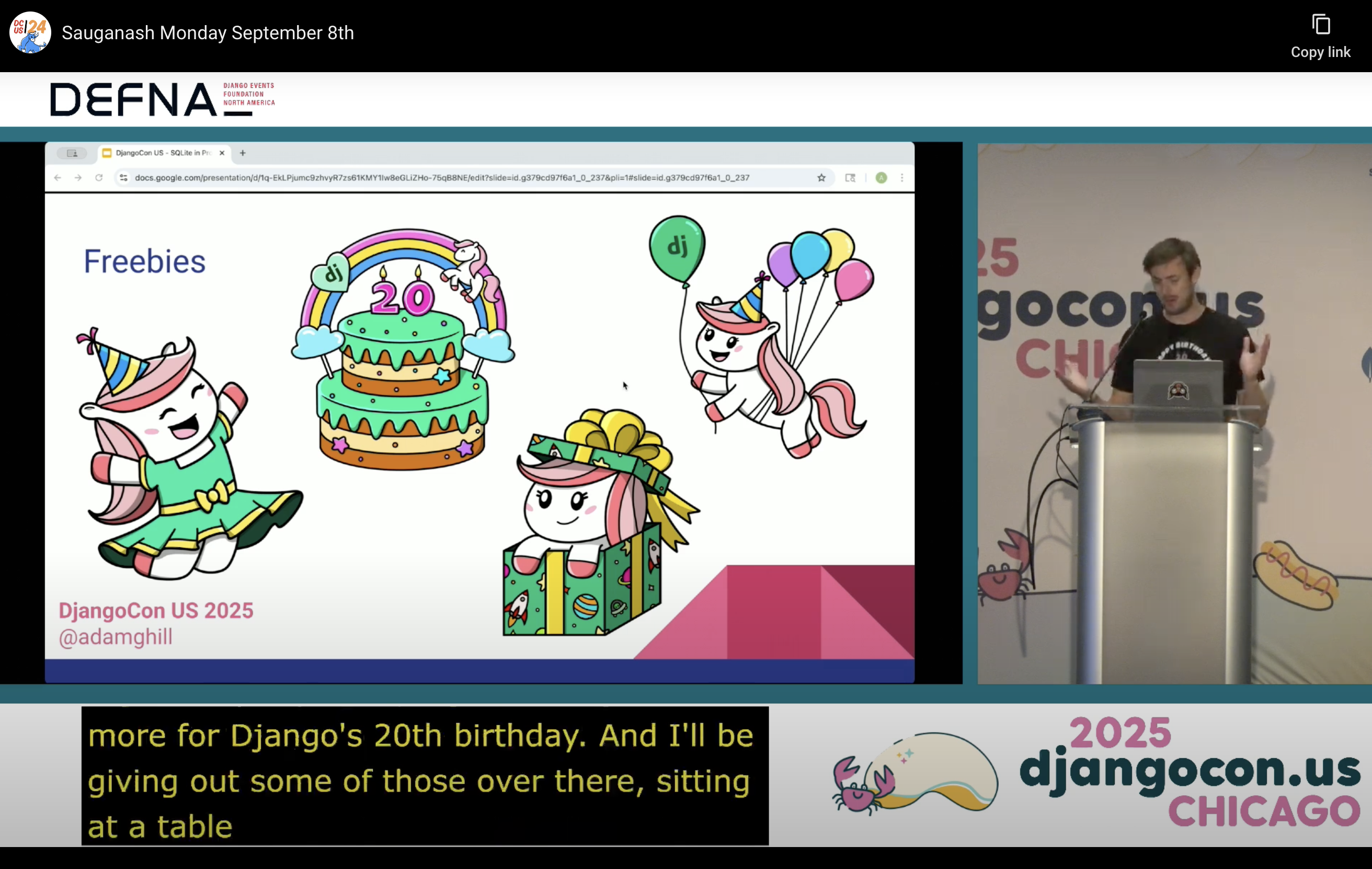Click the Copy link button
Image resolution: width=1372 pixels, height=869 pixels.
point(1320,37)
